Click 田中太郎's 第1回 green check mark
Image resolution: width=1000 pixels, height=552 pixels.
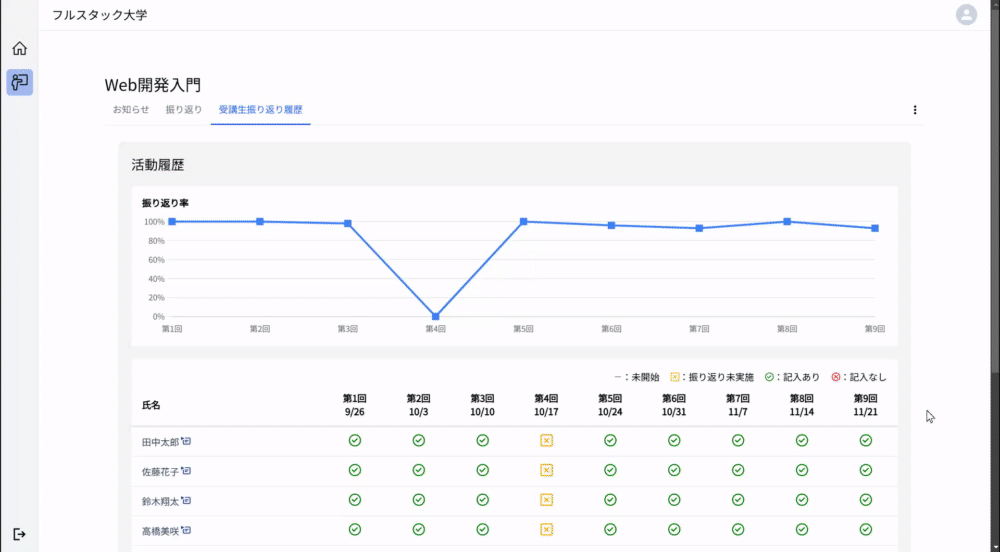[x=355, y=440]
